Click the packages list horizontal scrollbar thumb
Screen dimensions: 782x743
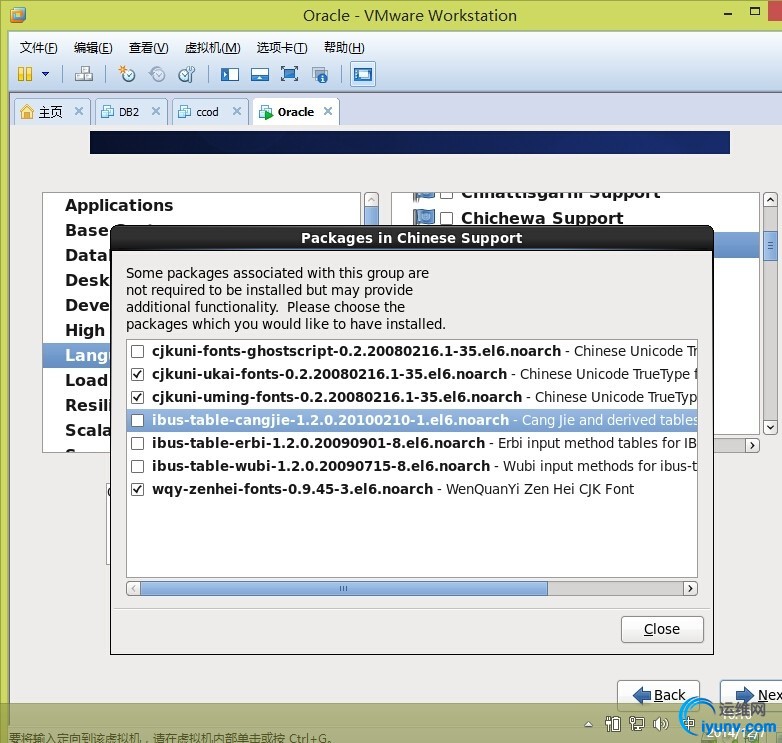point(344,588)
